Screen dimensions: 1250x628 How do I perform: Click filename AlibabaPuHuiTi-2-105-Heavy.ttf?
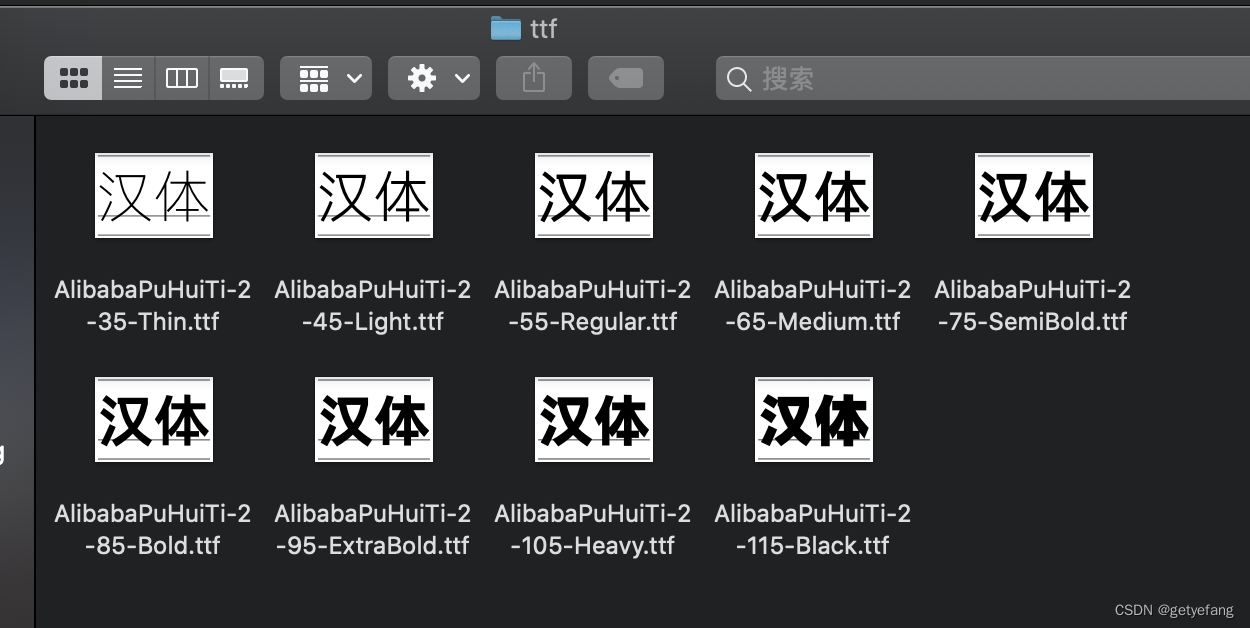tap(593, 530)
